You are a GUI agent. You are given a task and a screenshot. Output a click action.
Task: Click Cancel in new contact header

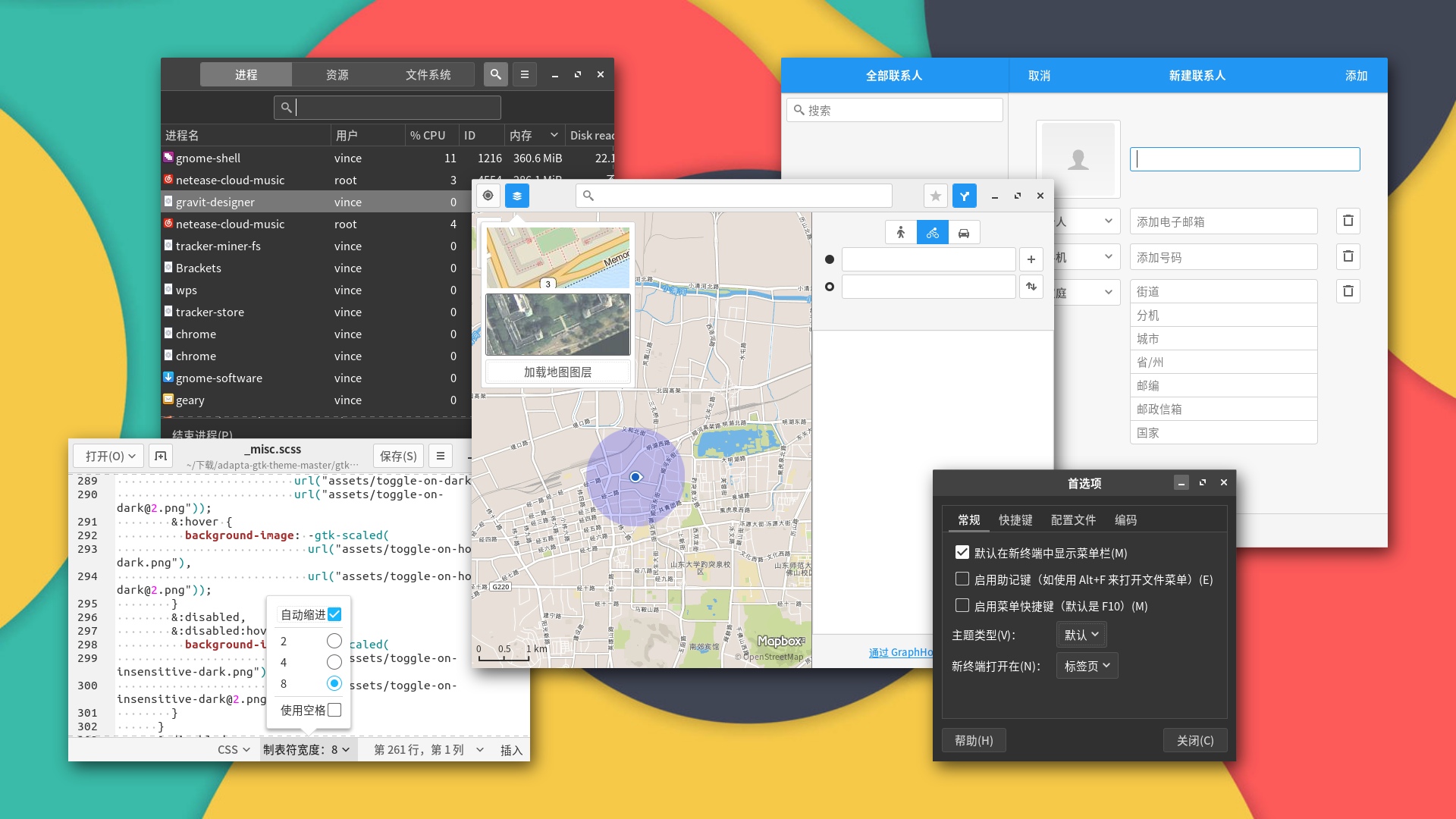coord(1039,75)
